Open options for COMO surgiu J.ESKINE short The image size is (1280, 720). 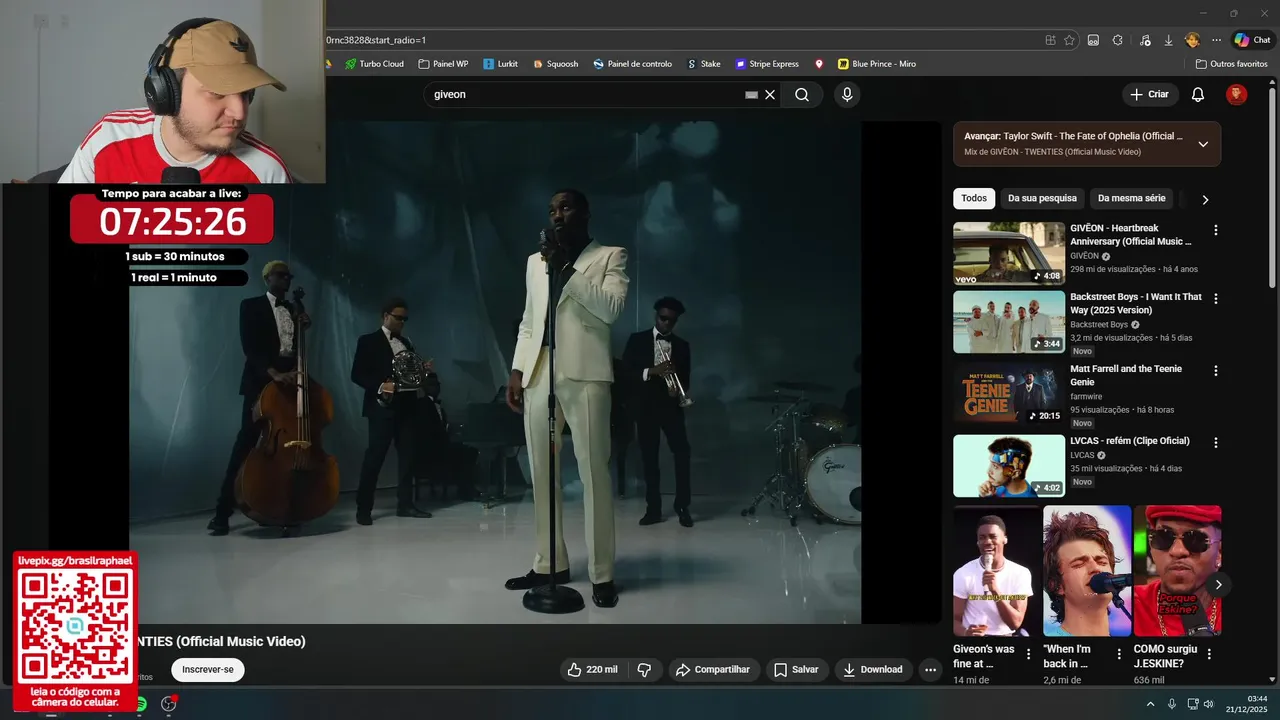pos(1209,655)
